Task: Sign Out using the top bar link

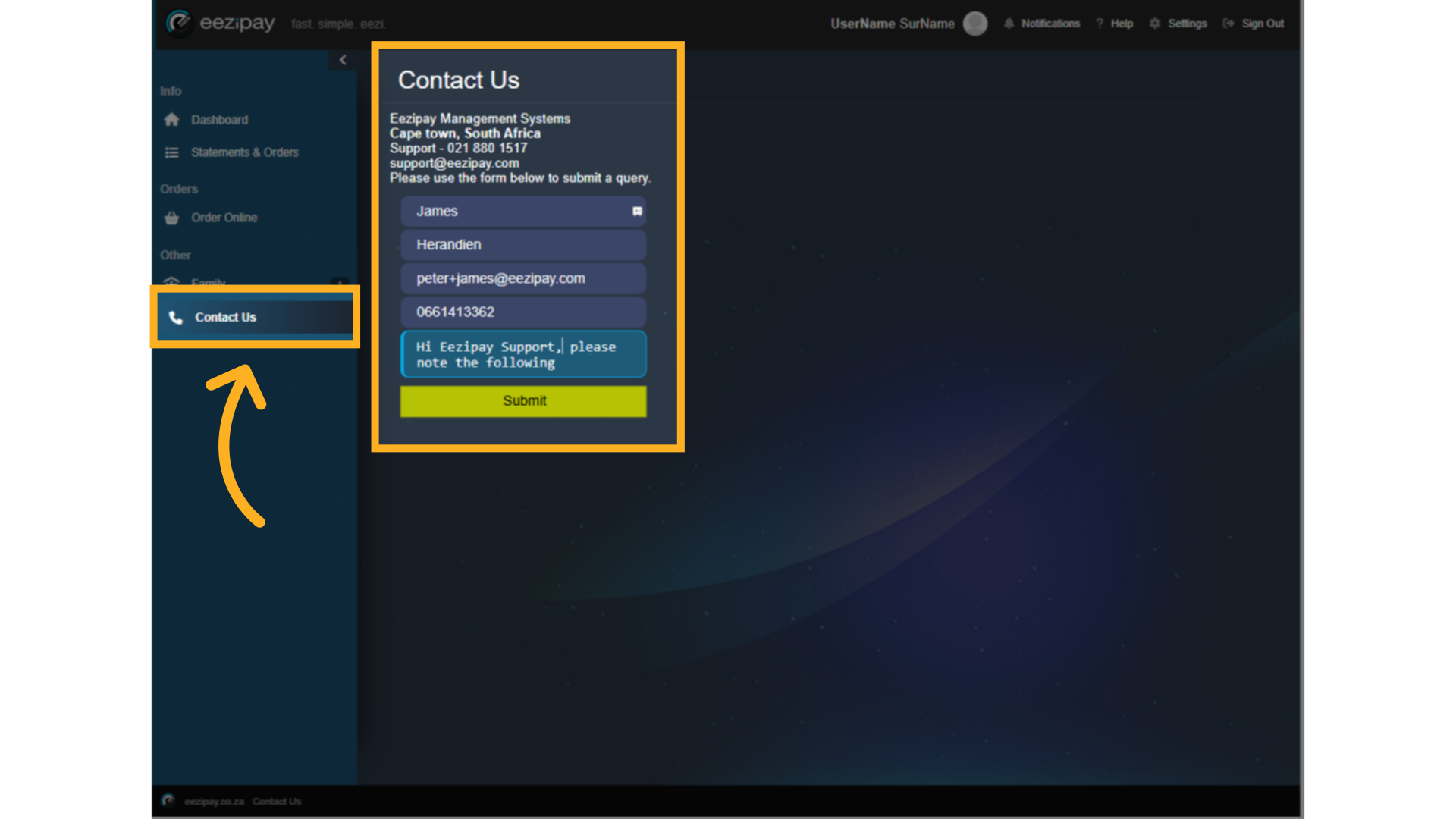Action: tap(1263, 24)
